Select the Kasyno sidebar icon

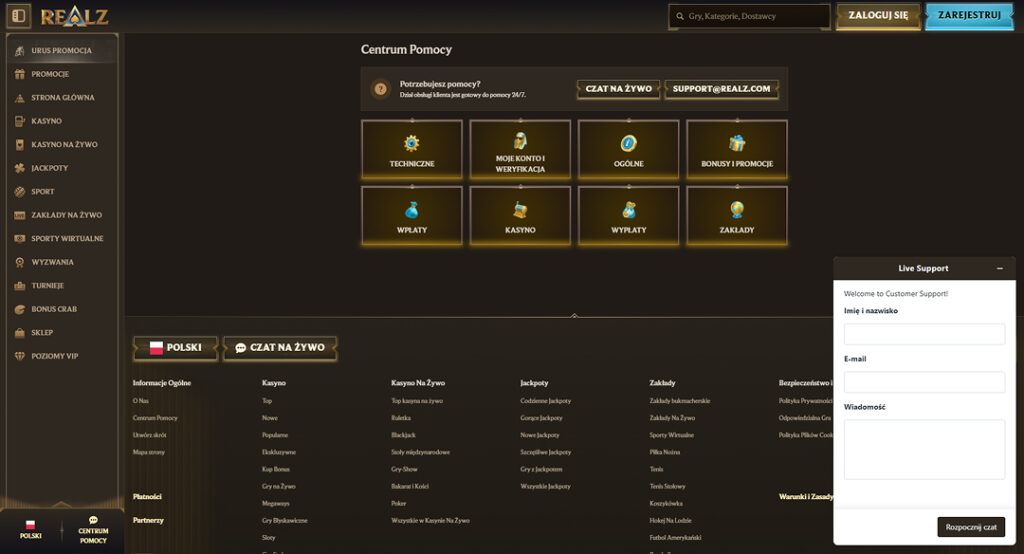coord(20,121)
